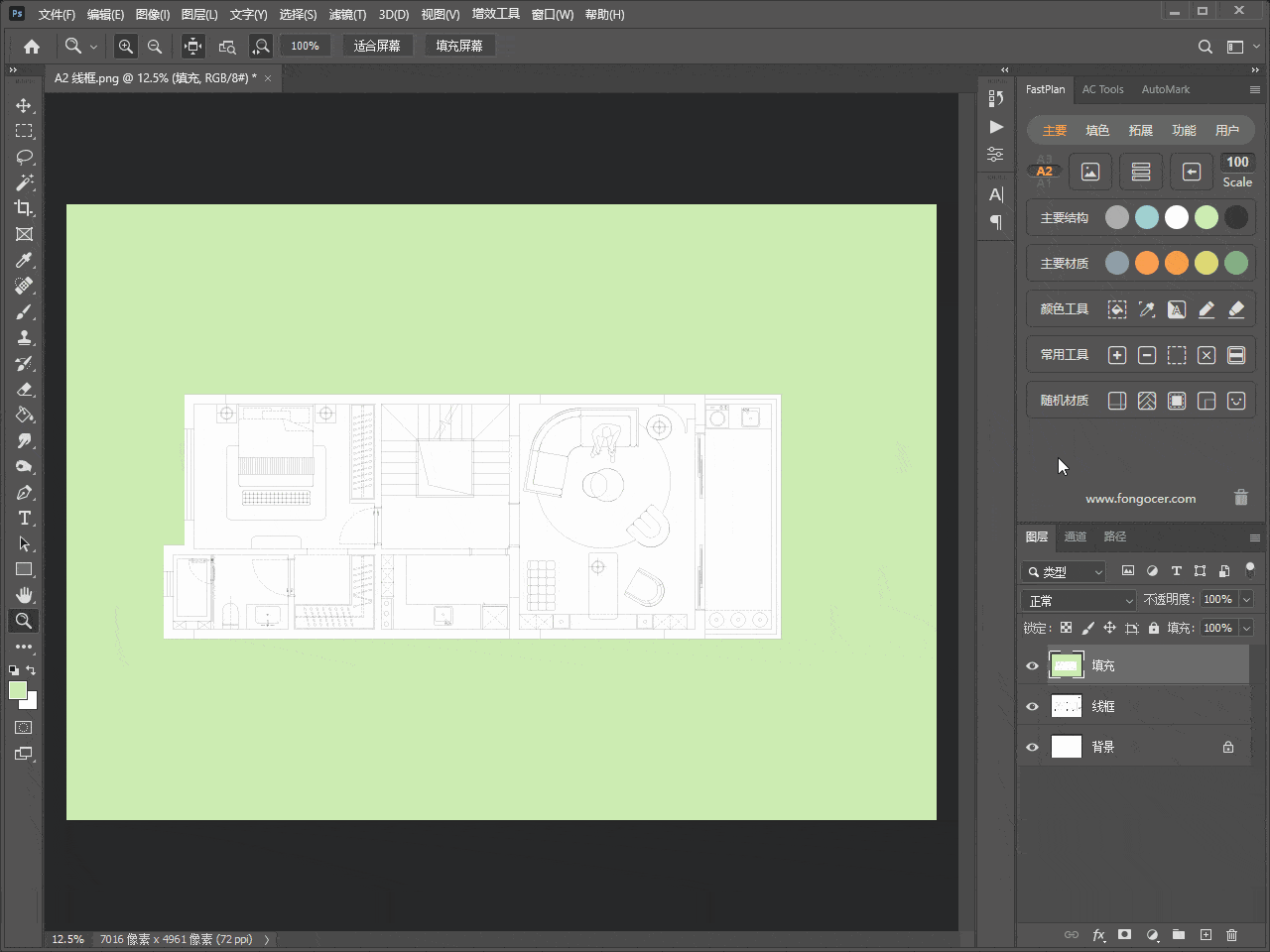Viewport: 1270px width, 952px height.
Task: Click the zoom percentage field showing 100%
Action: tap(305, 46)
